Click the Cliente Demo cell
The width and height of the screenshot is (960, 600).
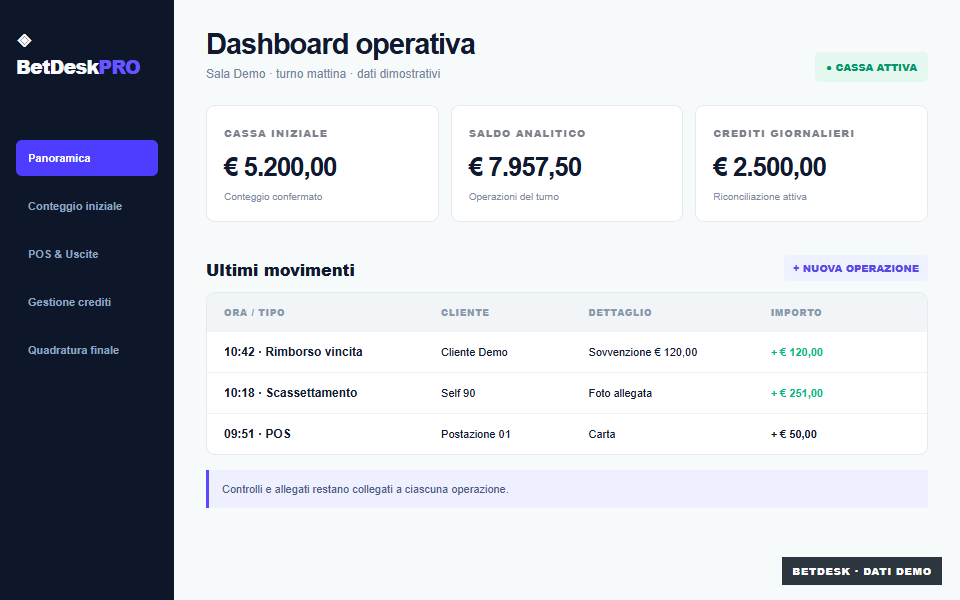474,352
